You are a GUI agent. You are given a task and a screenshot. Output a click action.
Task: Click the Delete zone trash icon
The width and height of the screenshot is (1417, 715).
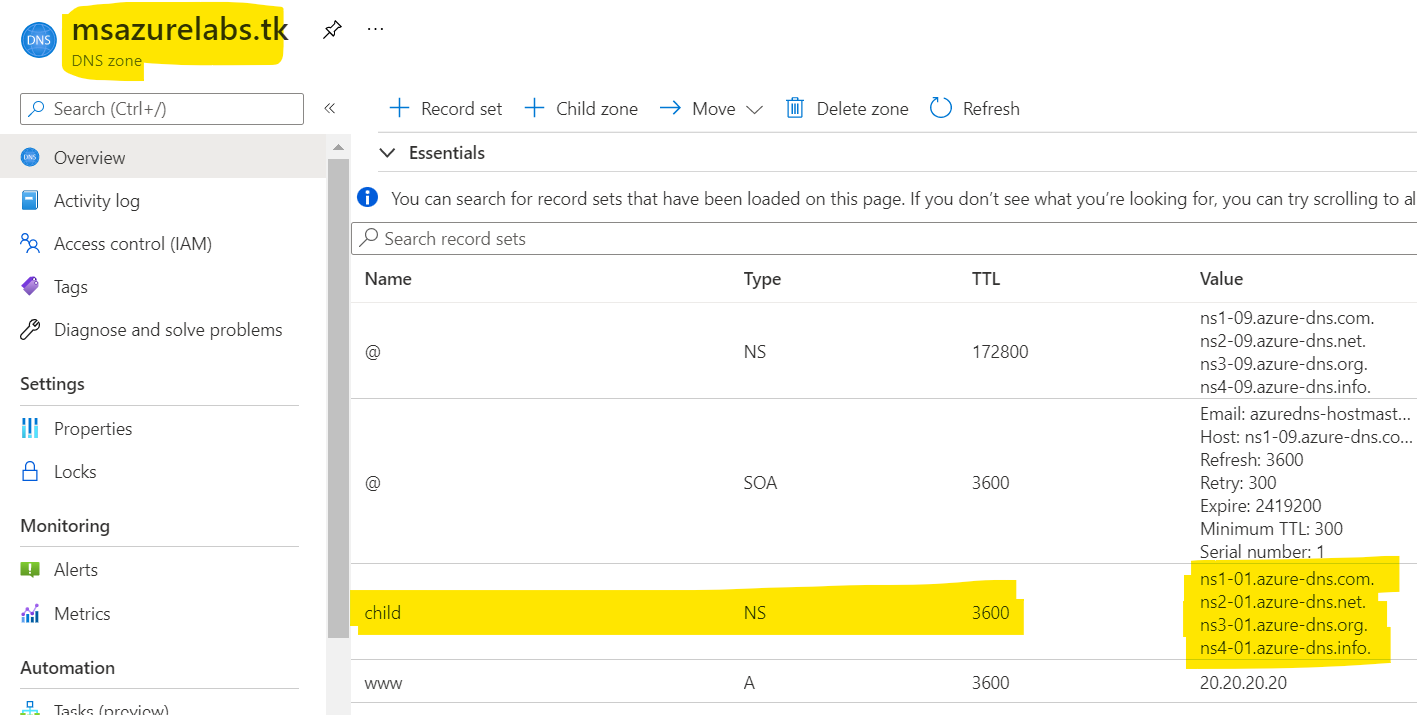(x=795, y=108)
